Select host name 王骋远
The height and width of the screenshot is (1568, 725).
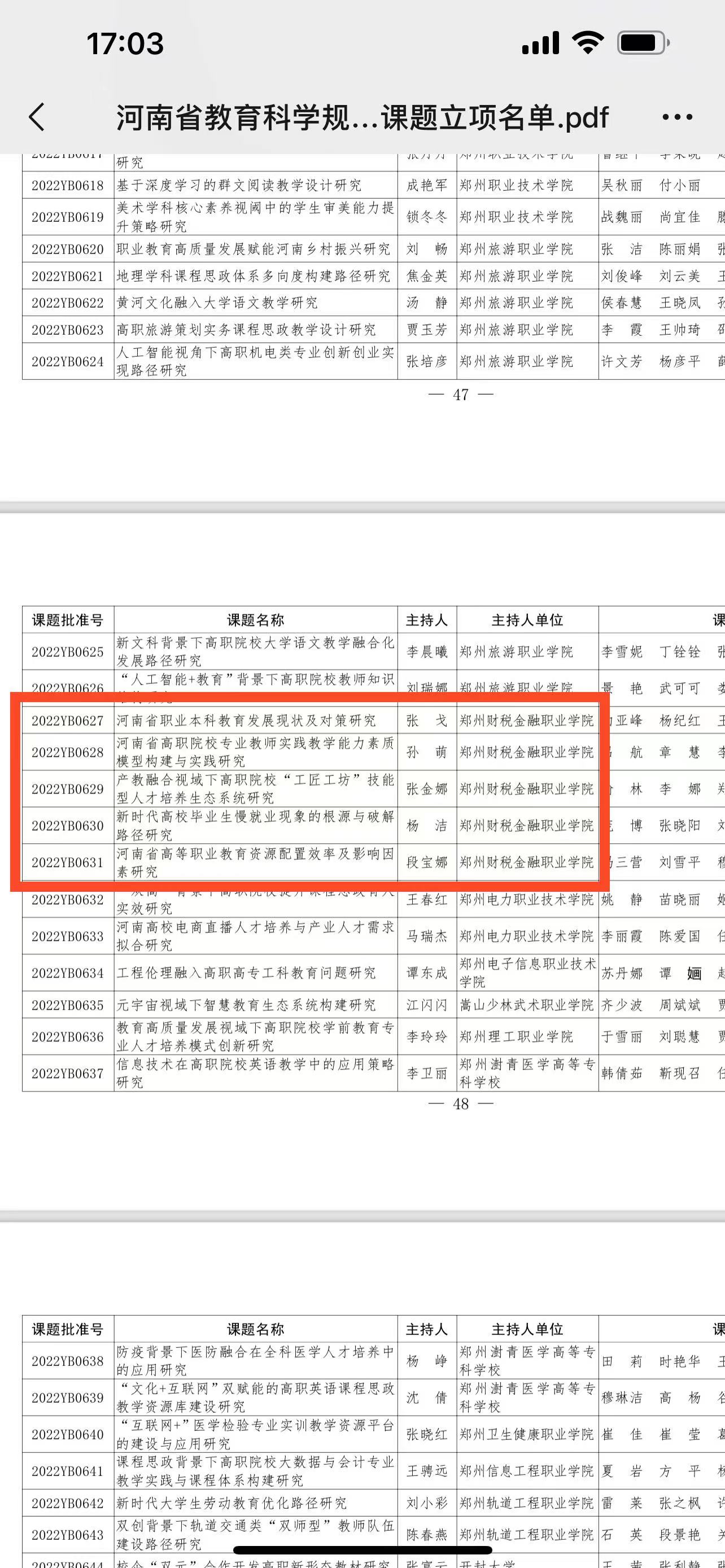pos(427,1471)
